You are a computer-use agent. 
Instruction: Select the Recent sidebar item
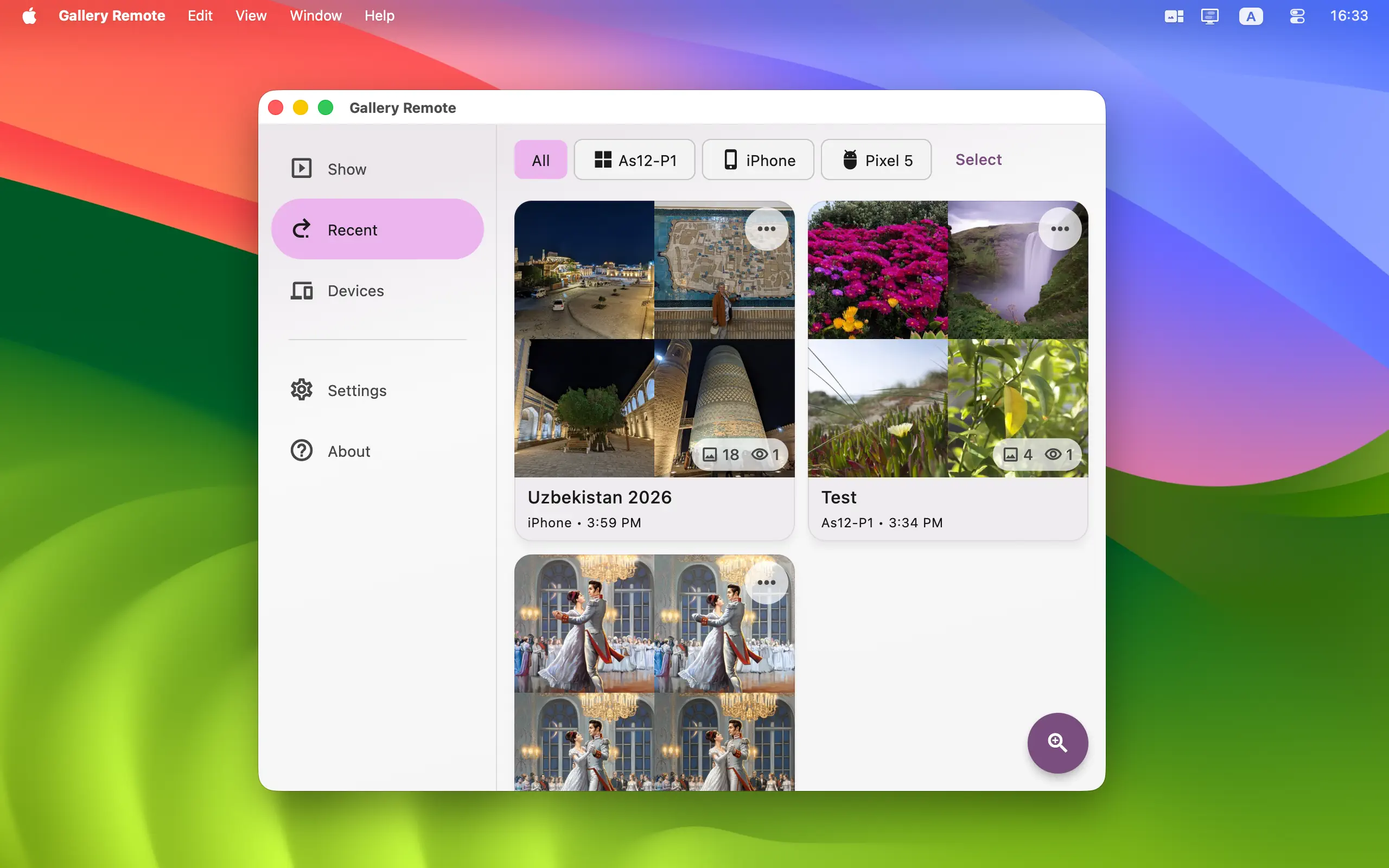(x=377, y=229)
